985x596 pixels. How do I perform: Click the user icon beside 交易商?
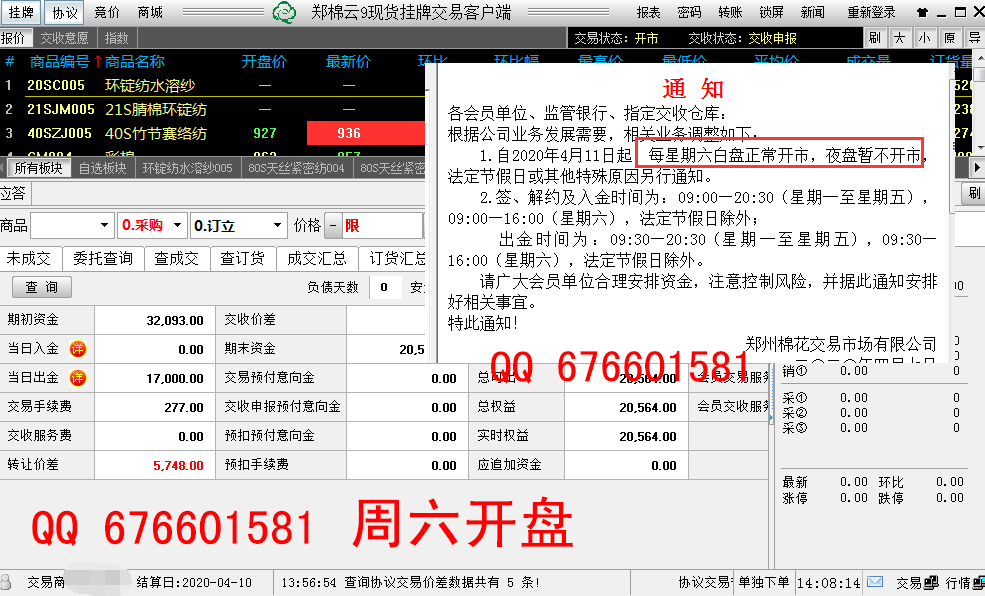6,582
